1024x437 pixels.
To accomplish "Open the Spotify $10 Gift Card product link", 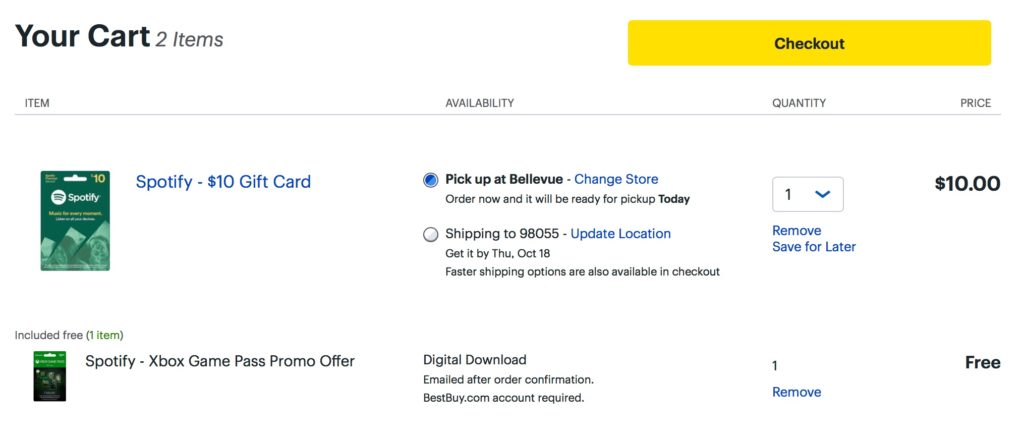I will tap(223, 182).
